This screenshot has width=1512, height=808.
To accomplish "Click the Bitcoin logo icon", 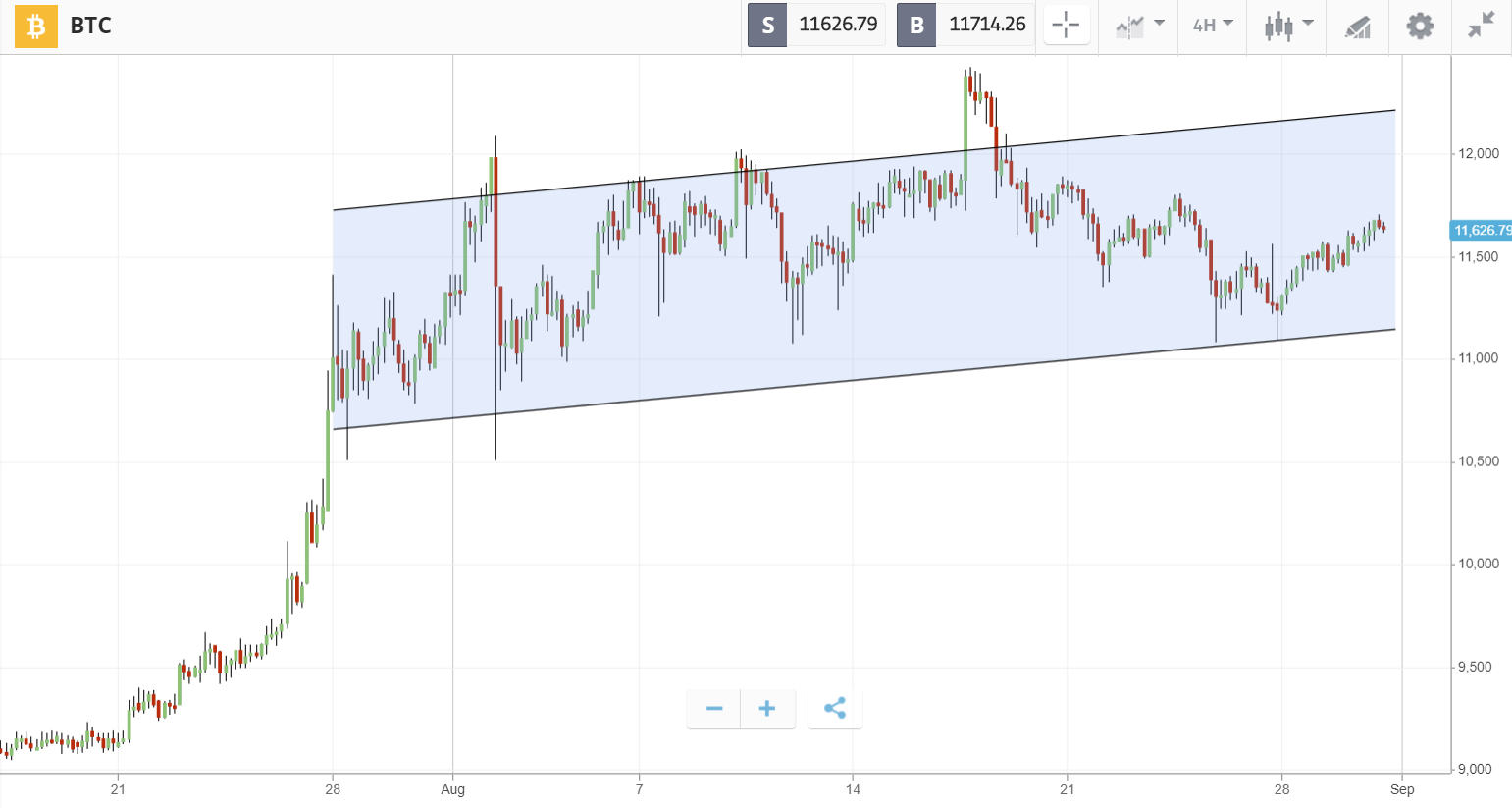I will (x=36, y=26).
